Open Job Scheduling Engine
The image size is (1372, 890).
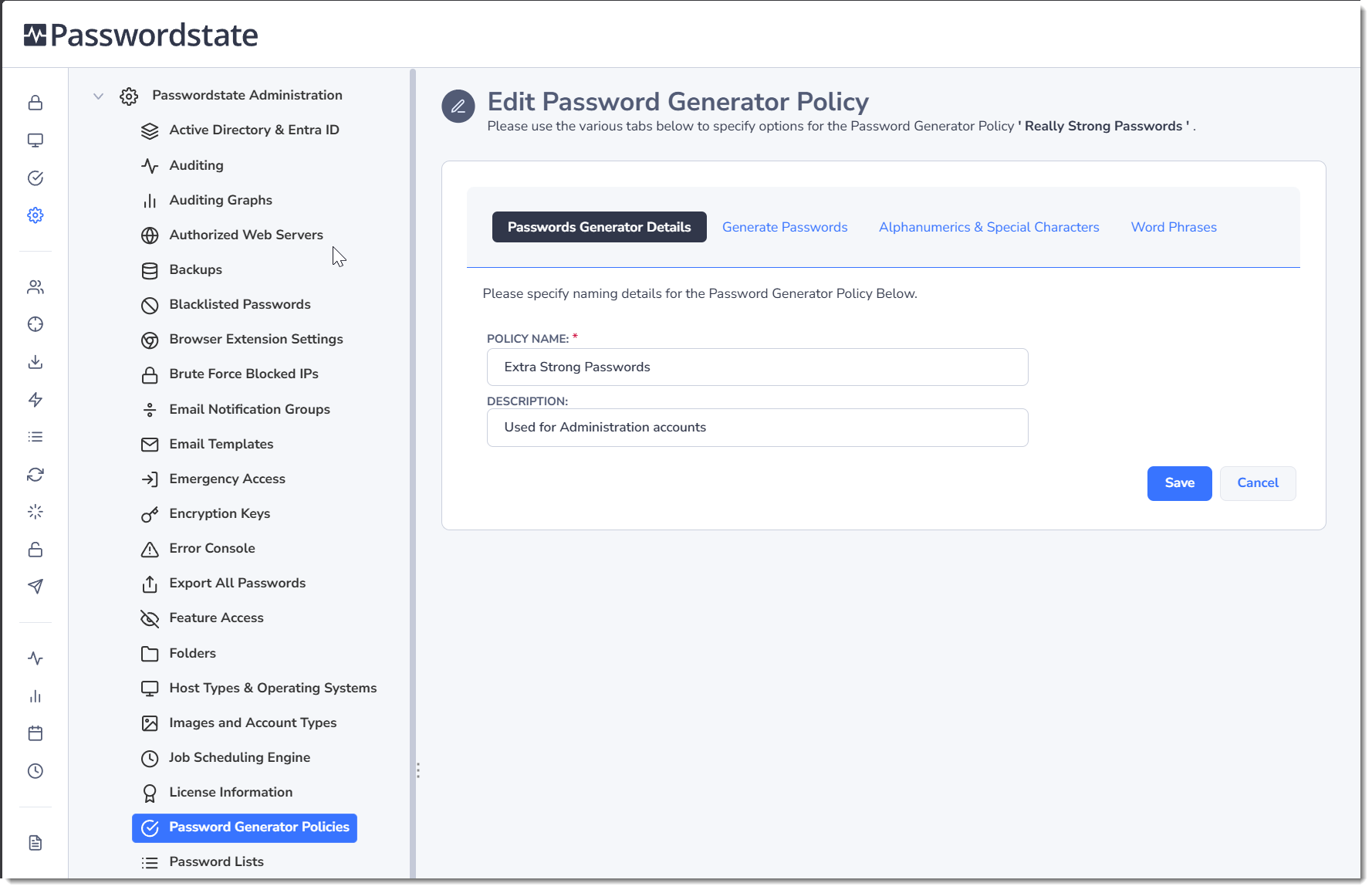[x=240, y=757]
